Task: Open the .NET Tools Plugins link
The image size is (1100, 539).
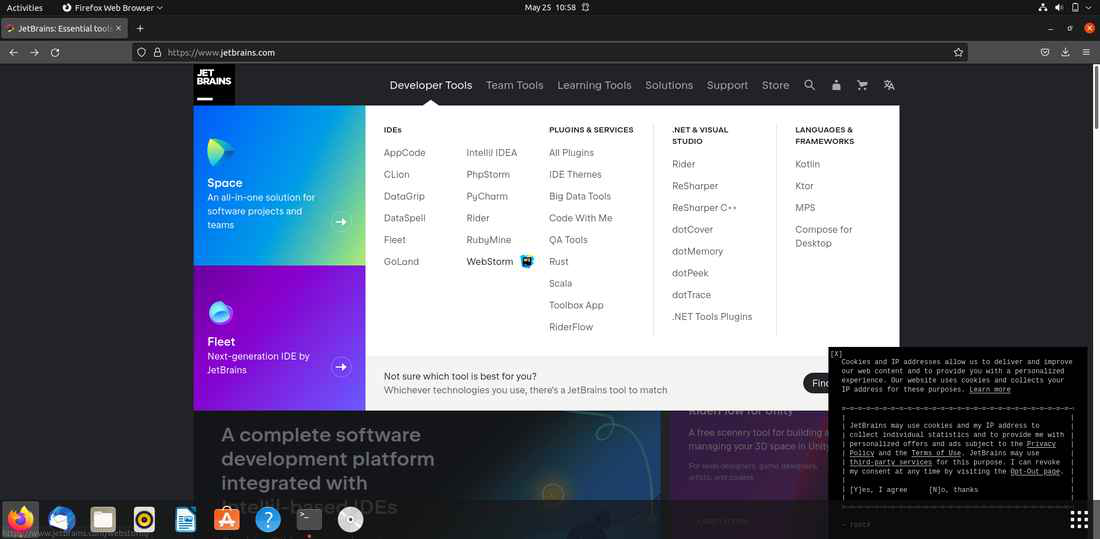Action: tap(712, 317)
